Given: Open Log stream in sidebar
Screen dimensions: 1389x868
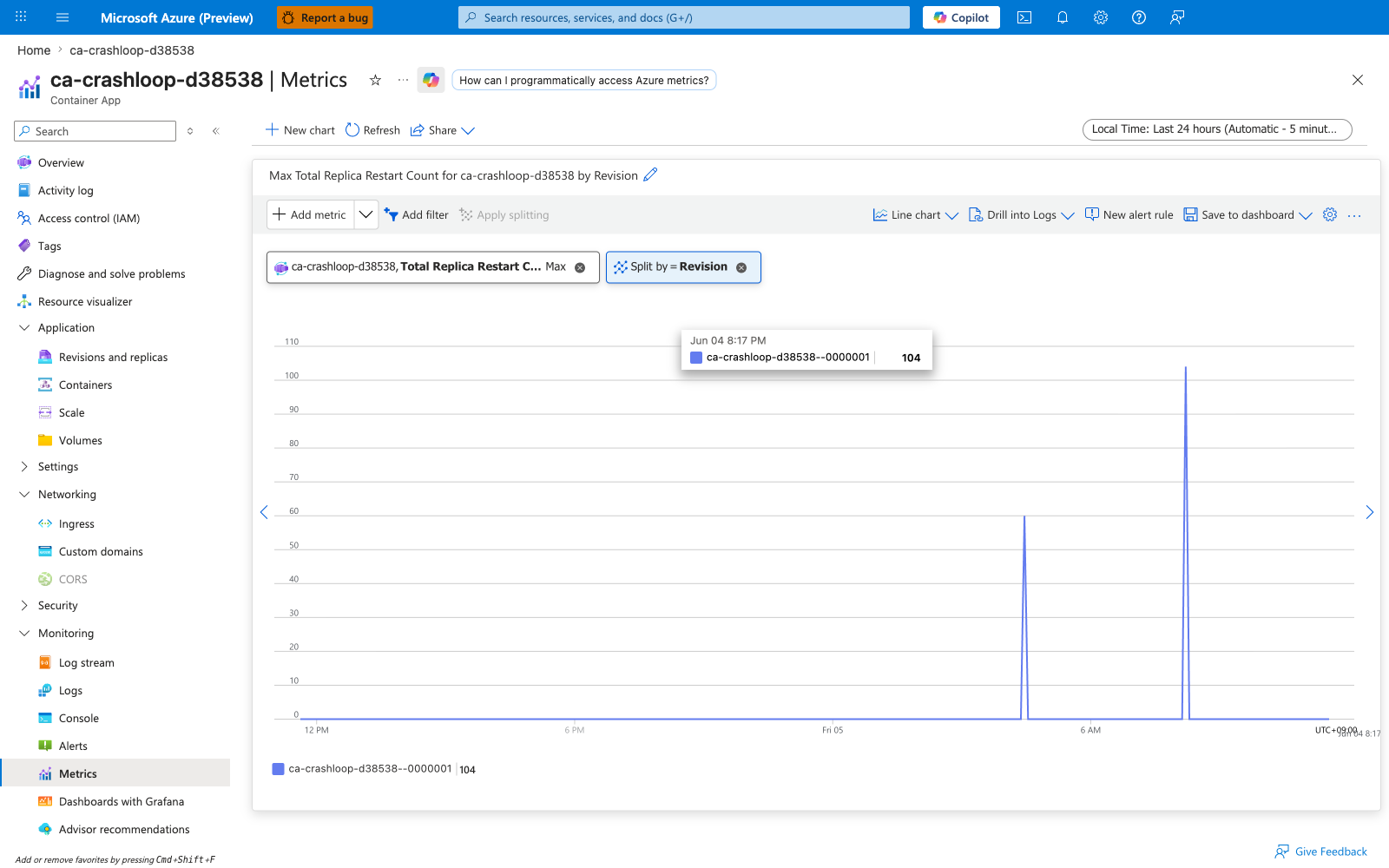Looking at the screenshot, I should (86, 663).
